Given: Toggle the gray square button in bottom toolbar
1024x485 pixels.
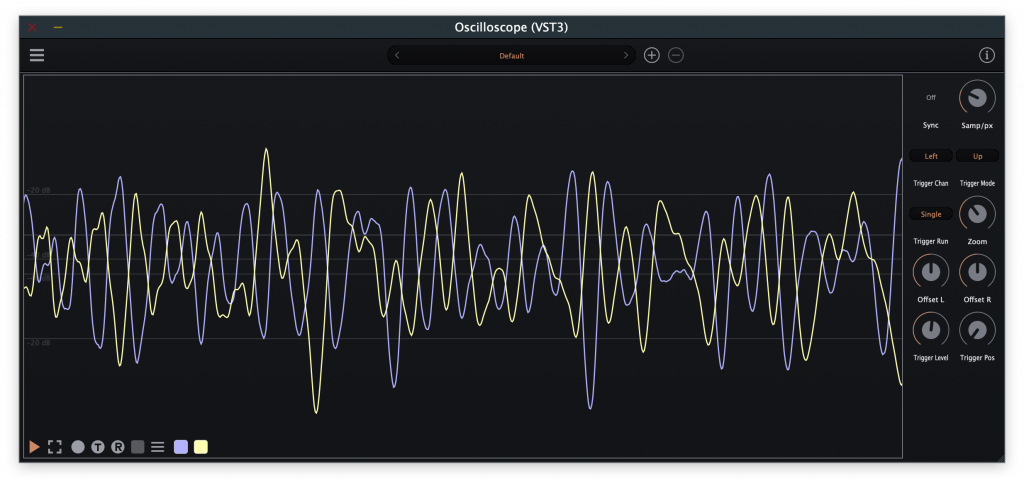Looking at the screenshot, I should pos(138,447).
